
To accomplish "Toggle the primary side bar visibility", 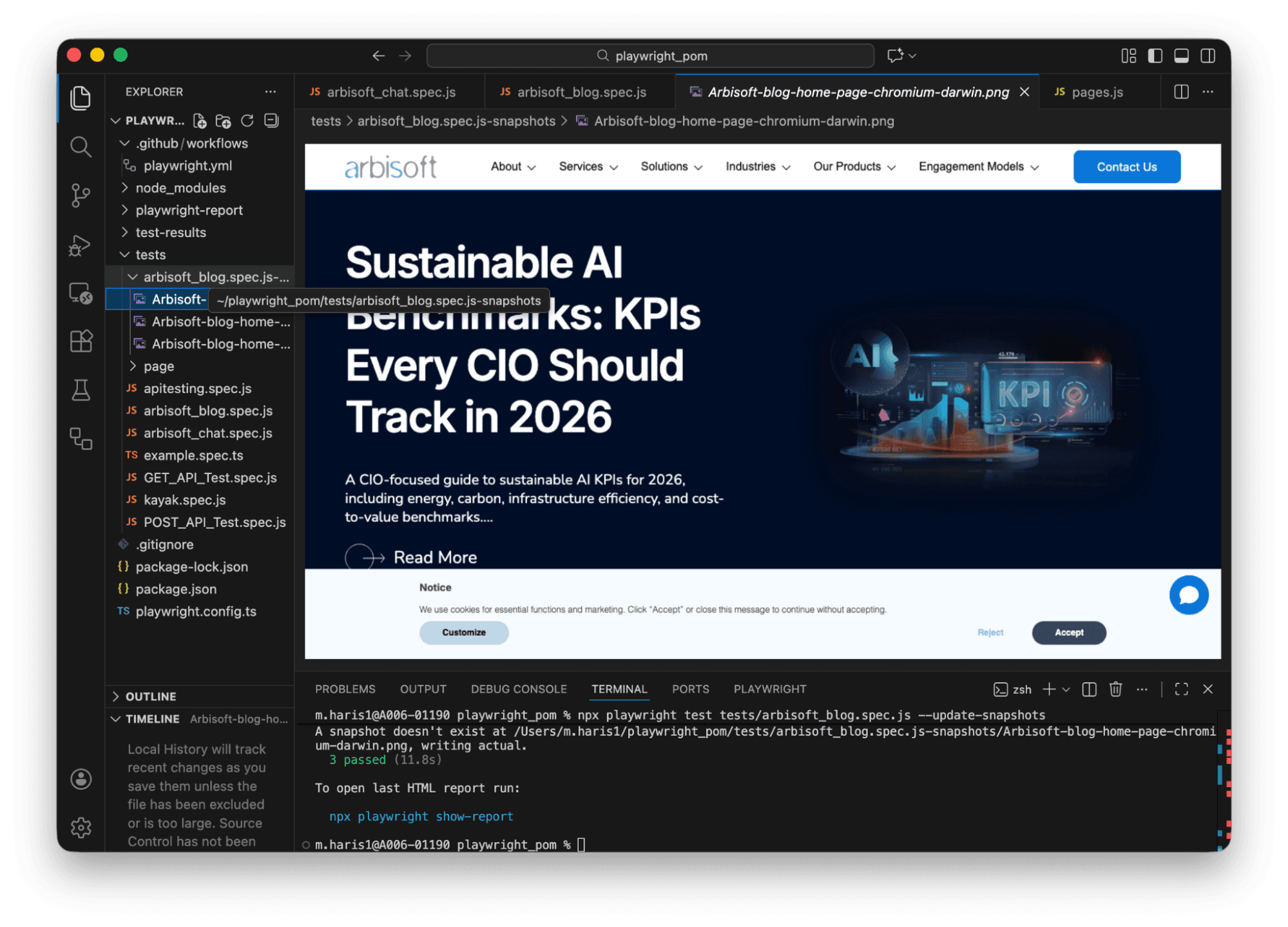I will (x=1155, y=56).
